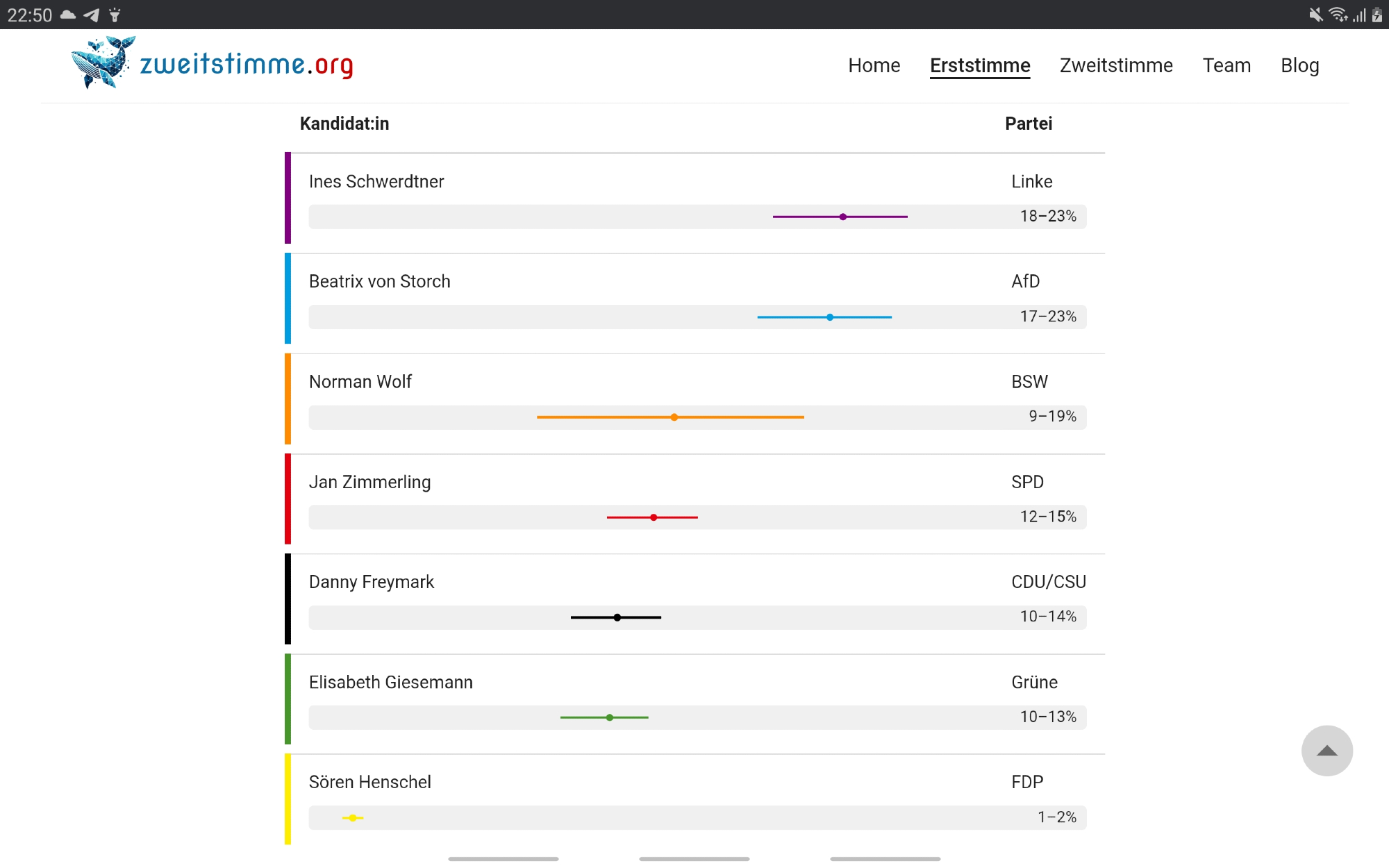Image resolution: width=1389 pixels, height=868 pixels.
Task: Tap the Wi-Fi status icon
Action: point(1337,15)
